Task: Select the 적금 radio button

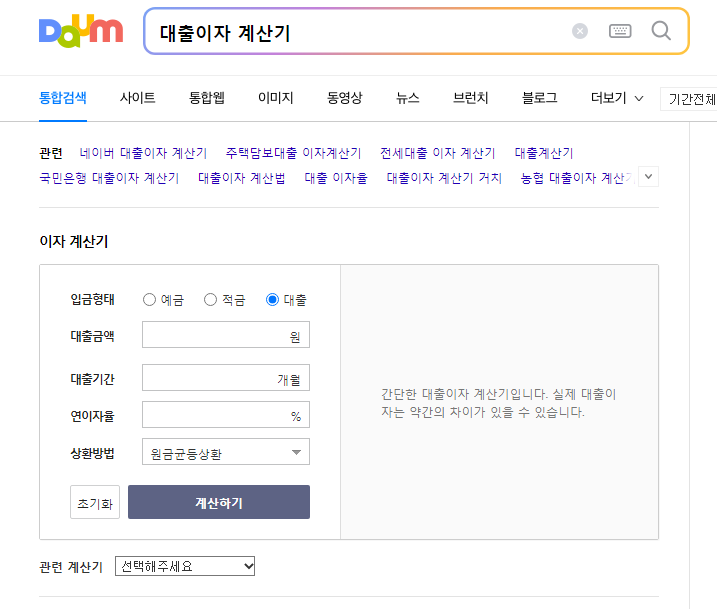Action: coord(210,299)
